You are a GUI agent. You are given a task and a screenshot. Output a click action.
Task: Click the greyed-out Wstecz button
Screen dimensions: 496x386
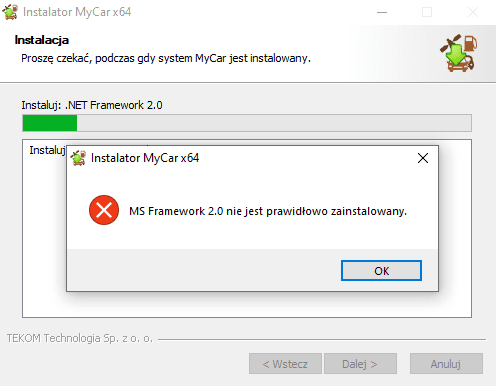pos(285,364)
